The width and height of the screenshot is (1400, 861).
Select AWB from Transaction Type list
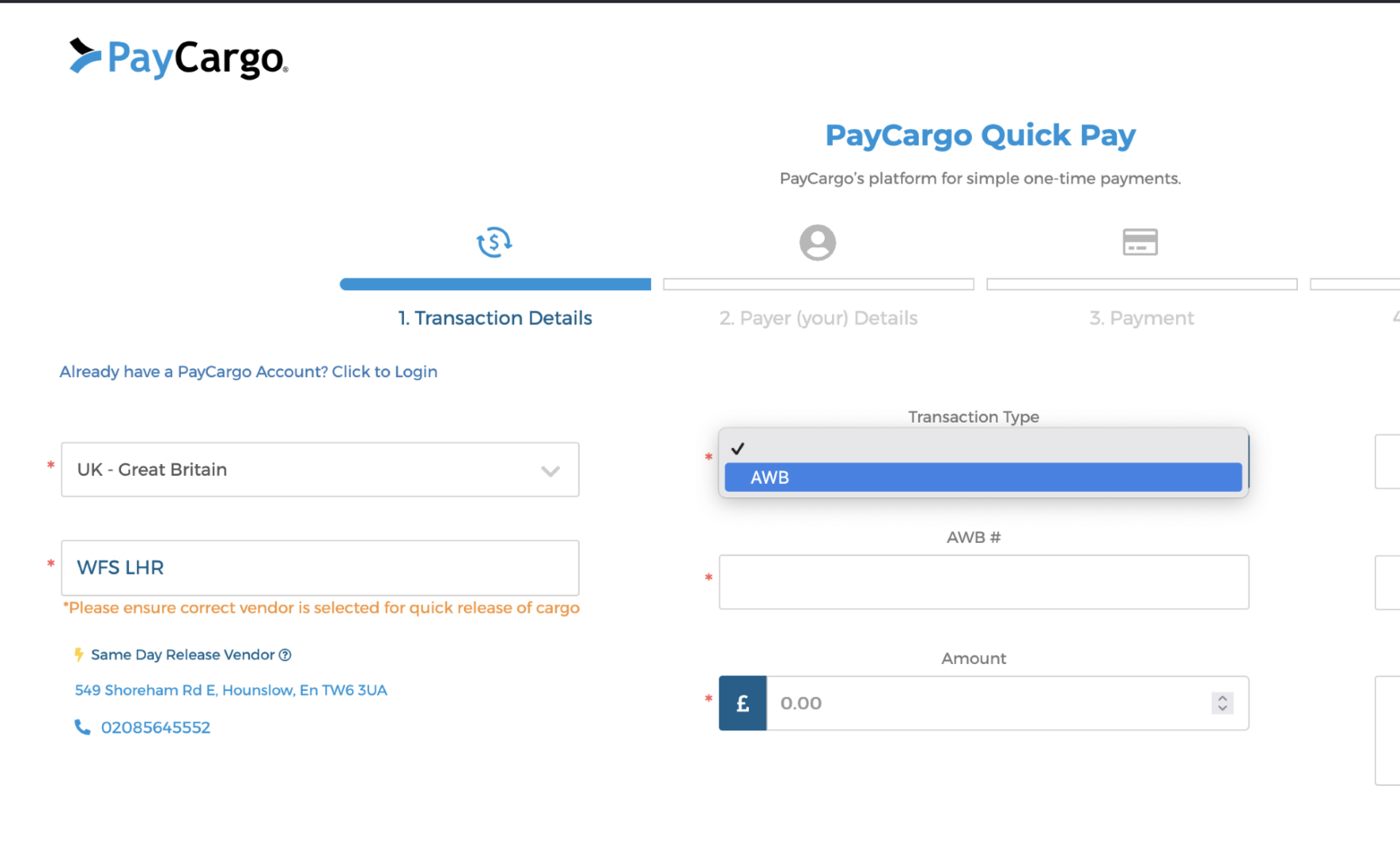(983, 478)
